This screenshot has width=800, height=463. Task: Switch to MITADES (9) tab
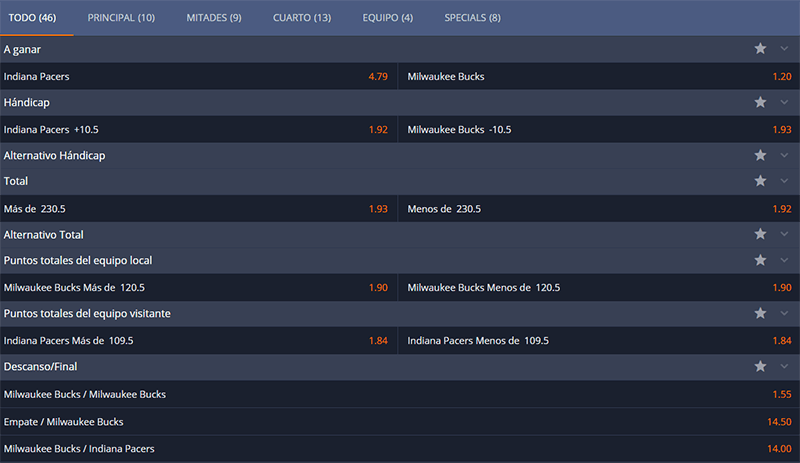pyautogui.click(x=214, y=18)
